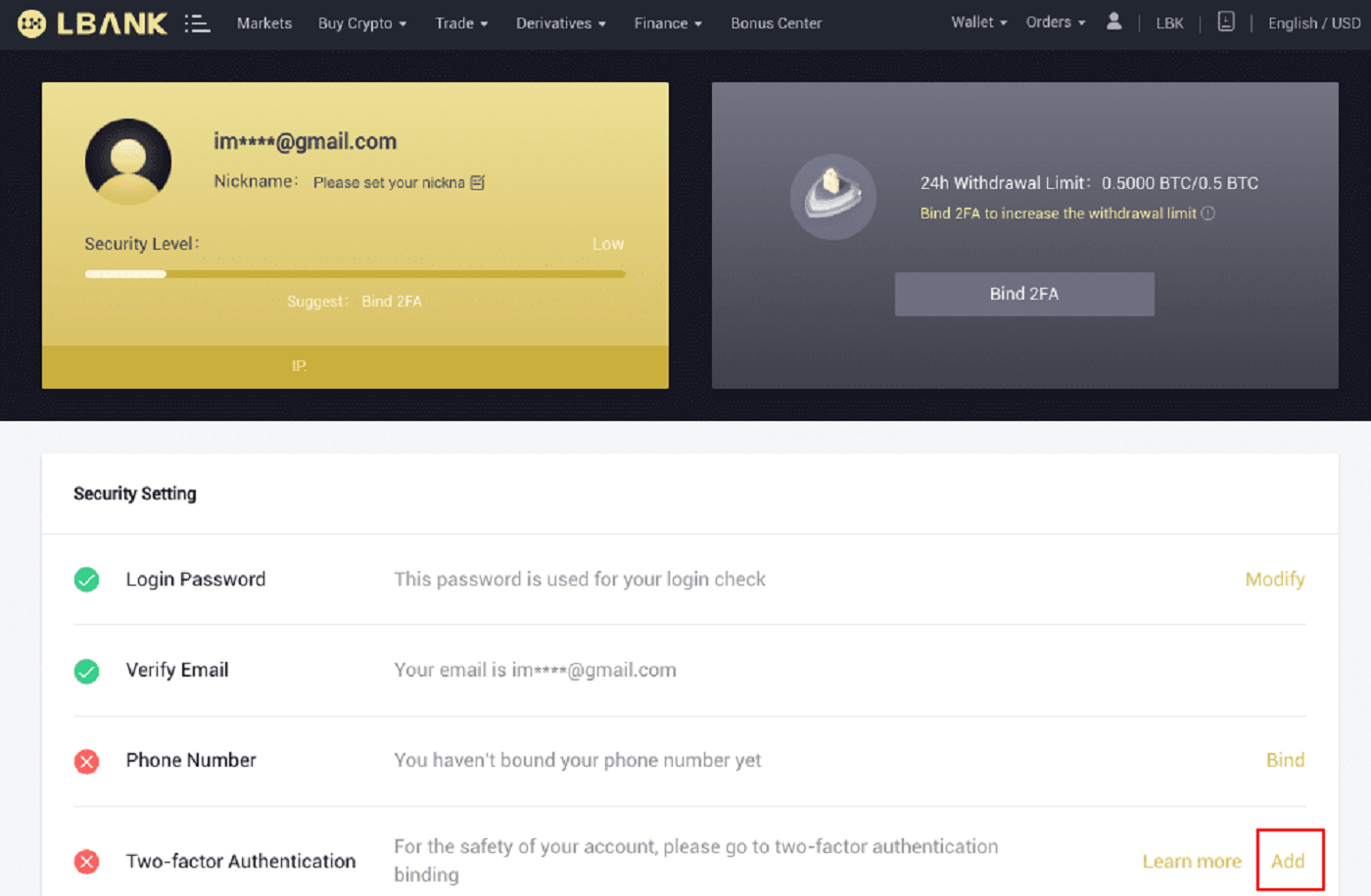This screenshot has height=896, width=1371.
Task: Click the Bind 2FA button
Action: tap(1024, 294)
